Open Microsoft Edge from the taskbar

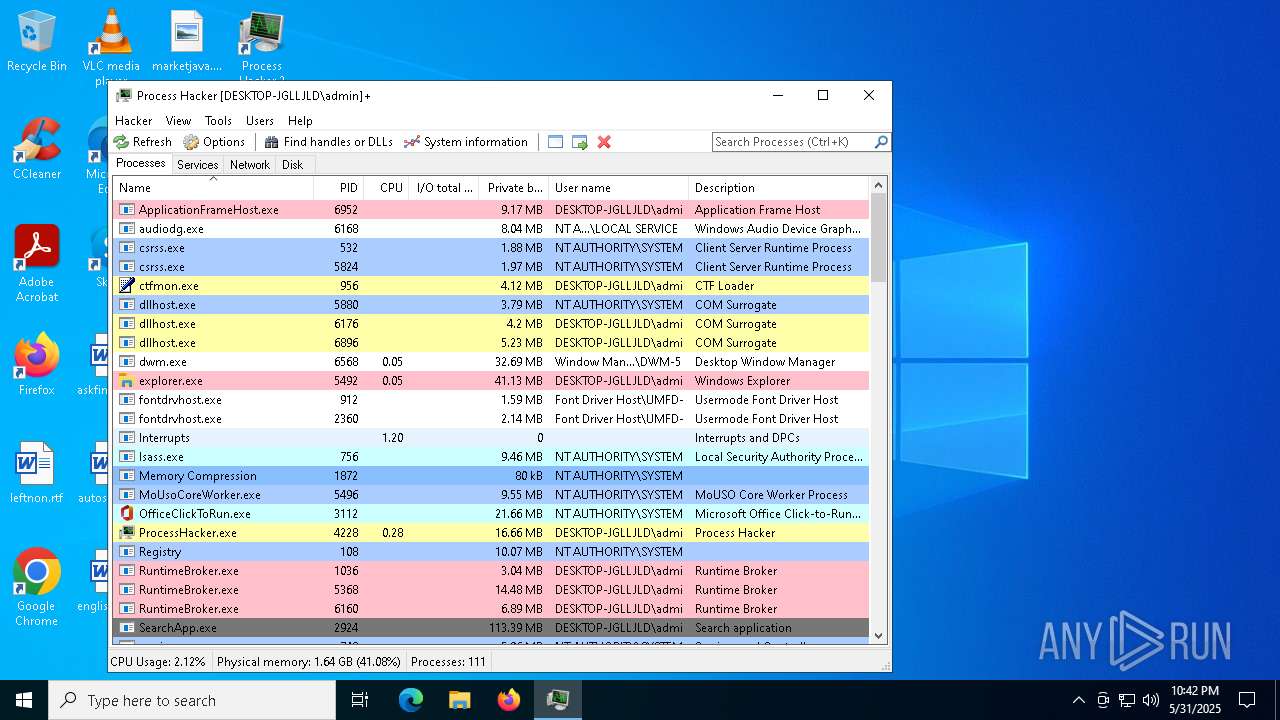411,700
